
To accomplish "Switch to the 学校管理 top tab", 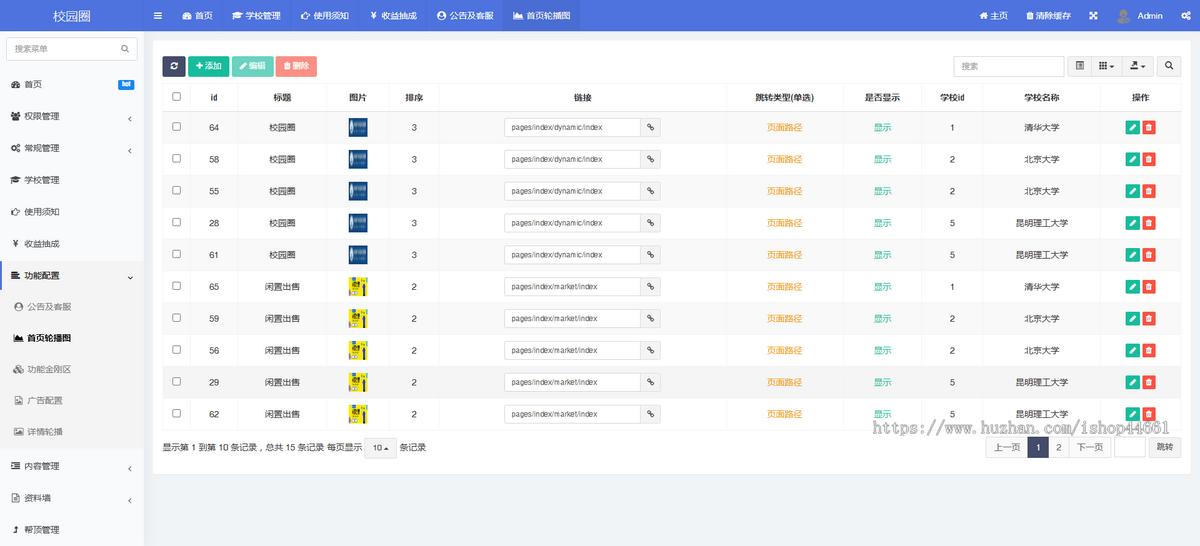I will tap(256, 16).
